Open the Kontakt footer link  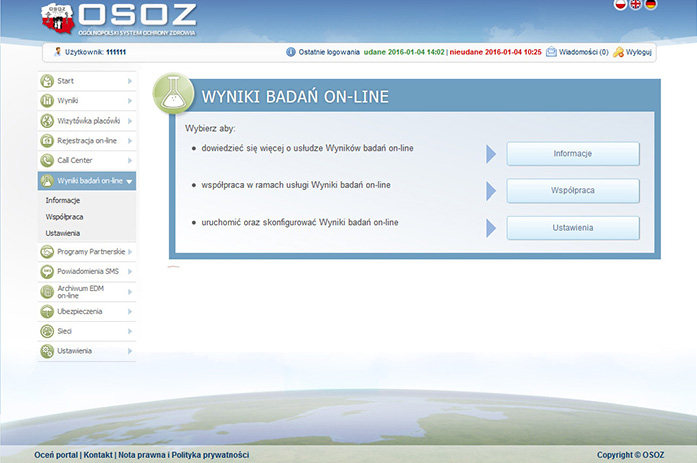point(98,455)
